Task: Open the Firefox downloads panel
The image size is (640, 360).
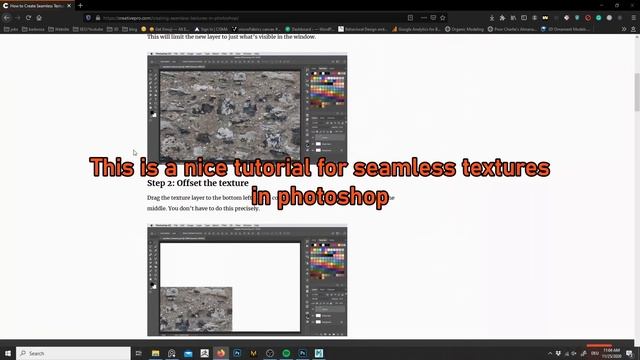Action: (492, 18)
